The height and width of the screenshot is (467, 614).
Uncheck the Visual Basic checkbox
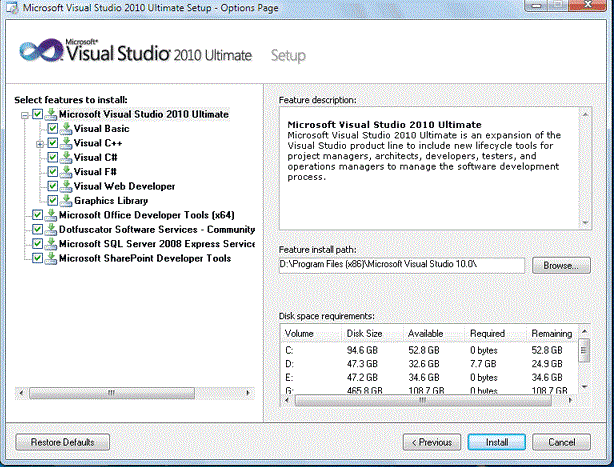coord(52,129)
